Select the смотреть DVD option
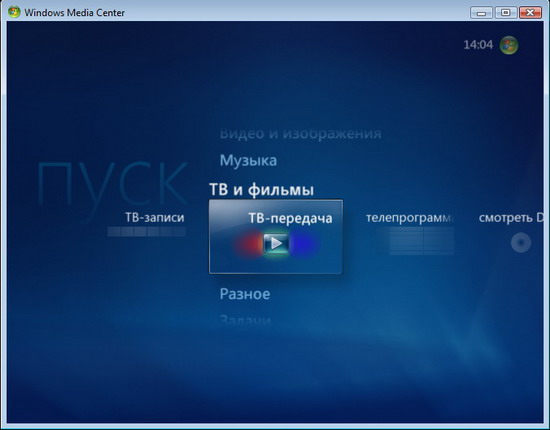 (511, 218)
